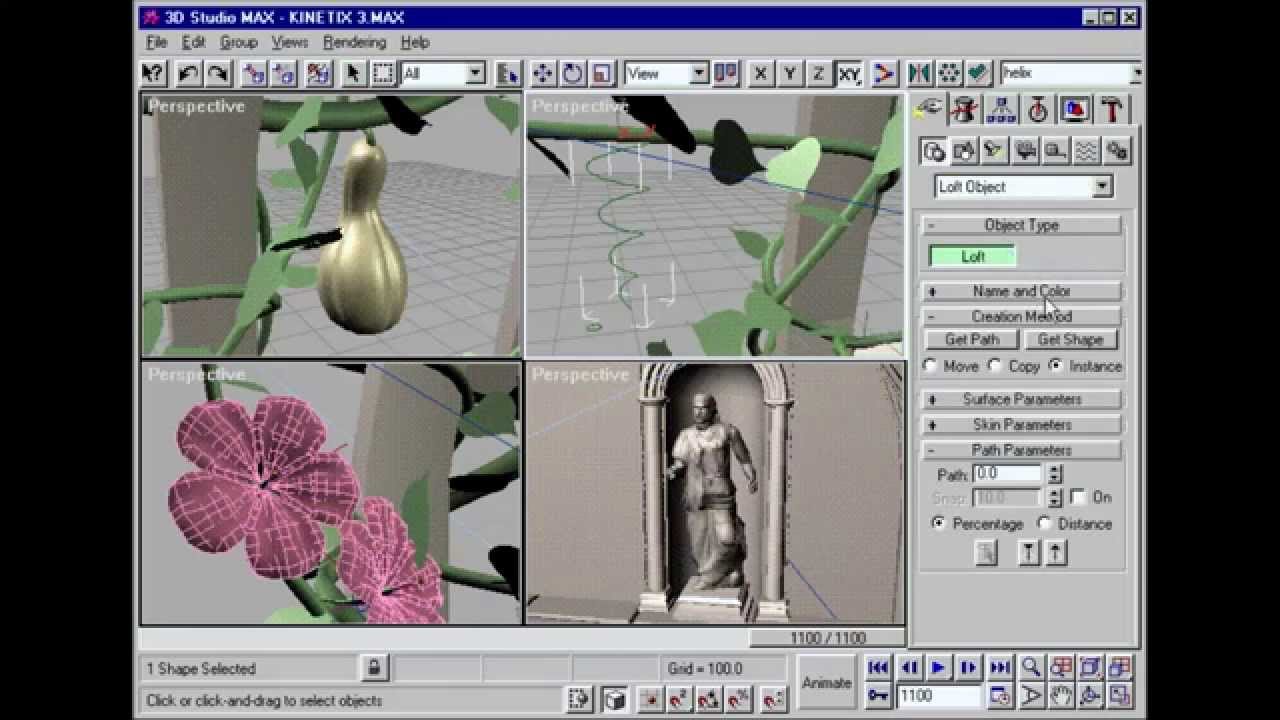Expand the Surface Parameters rollout
Screen dimensions: 1280x720
click(x=1021, y=399)
